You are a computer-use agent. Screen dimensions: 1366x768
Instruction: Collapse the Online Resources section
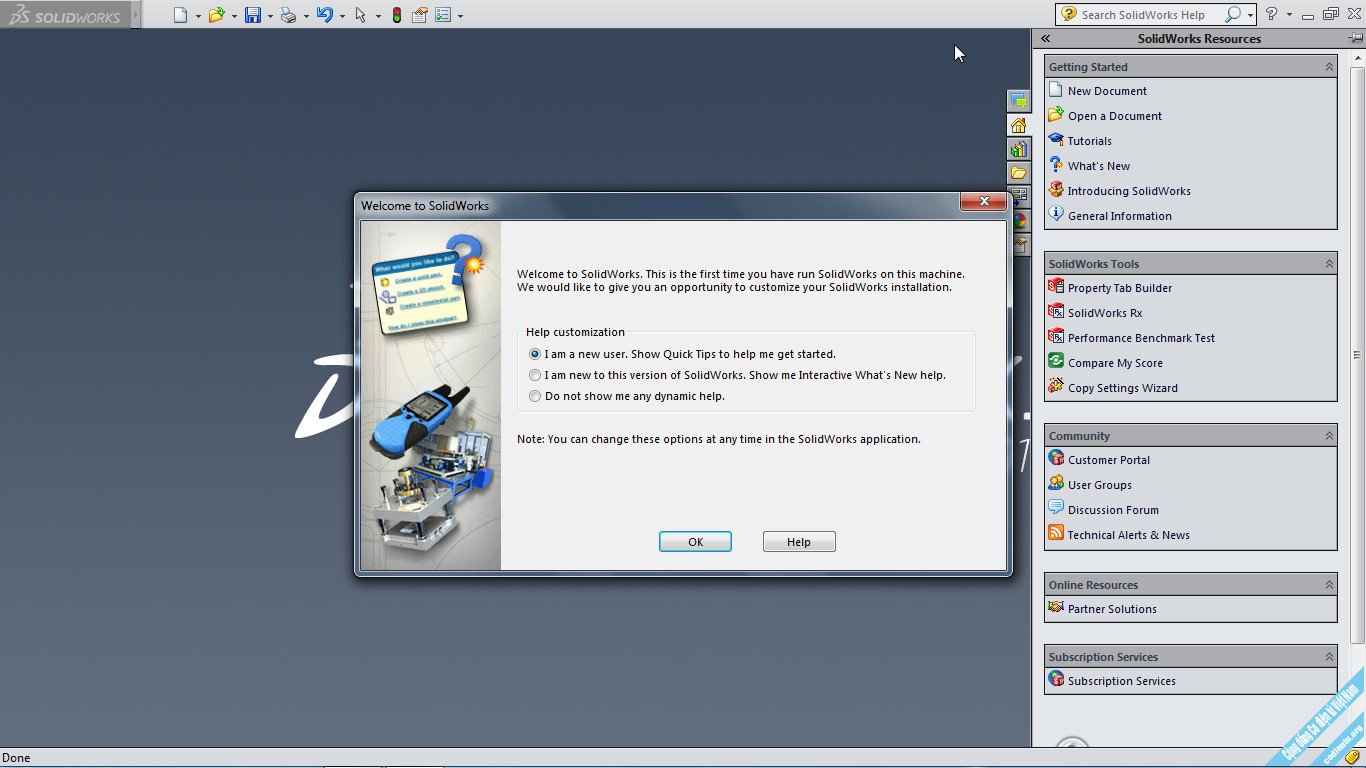1329,585
